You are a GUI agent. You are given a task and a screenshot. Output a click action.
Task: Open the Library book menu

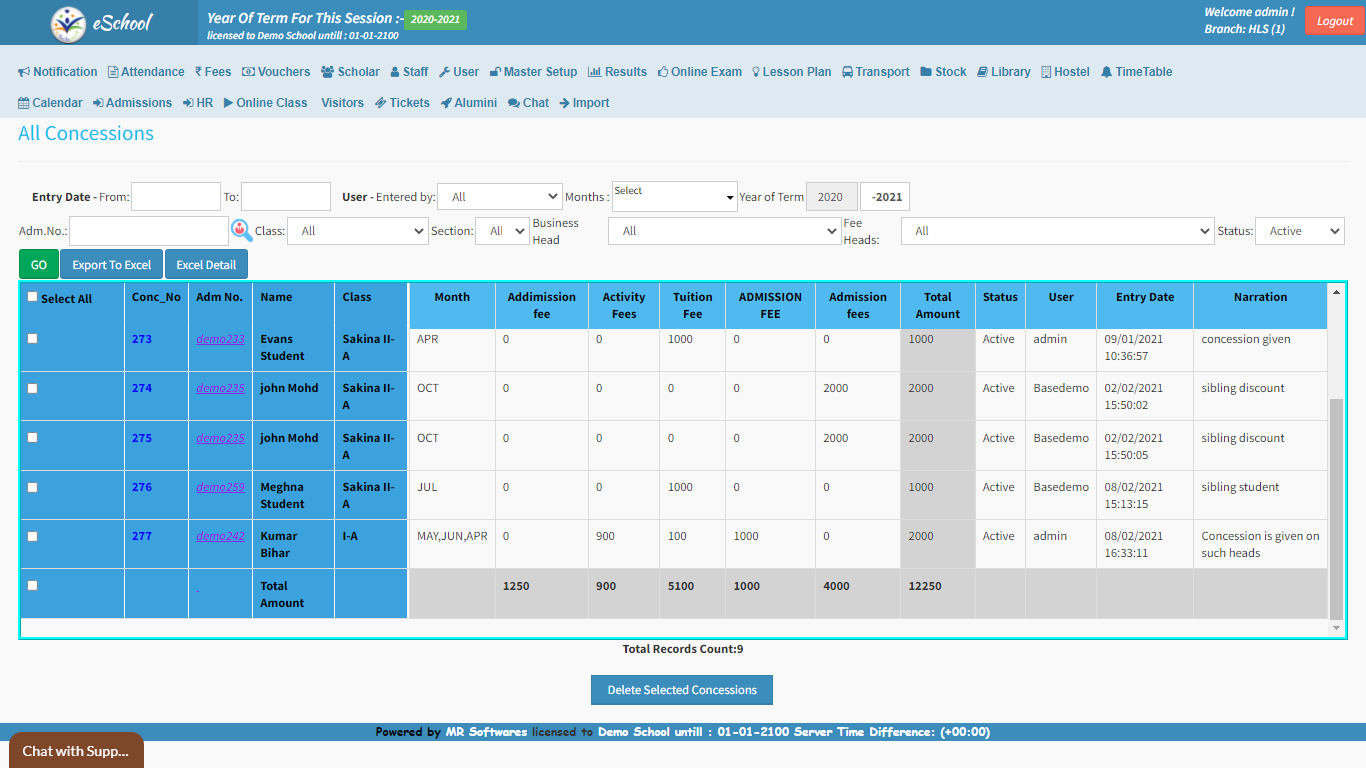point(1003,72)
